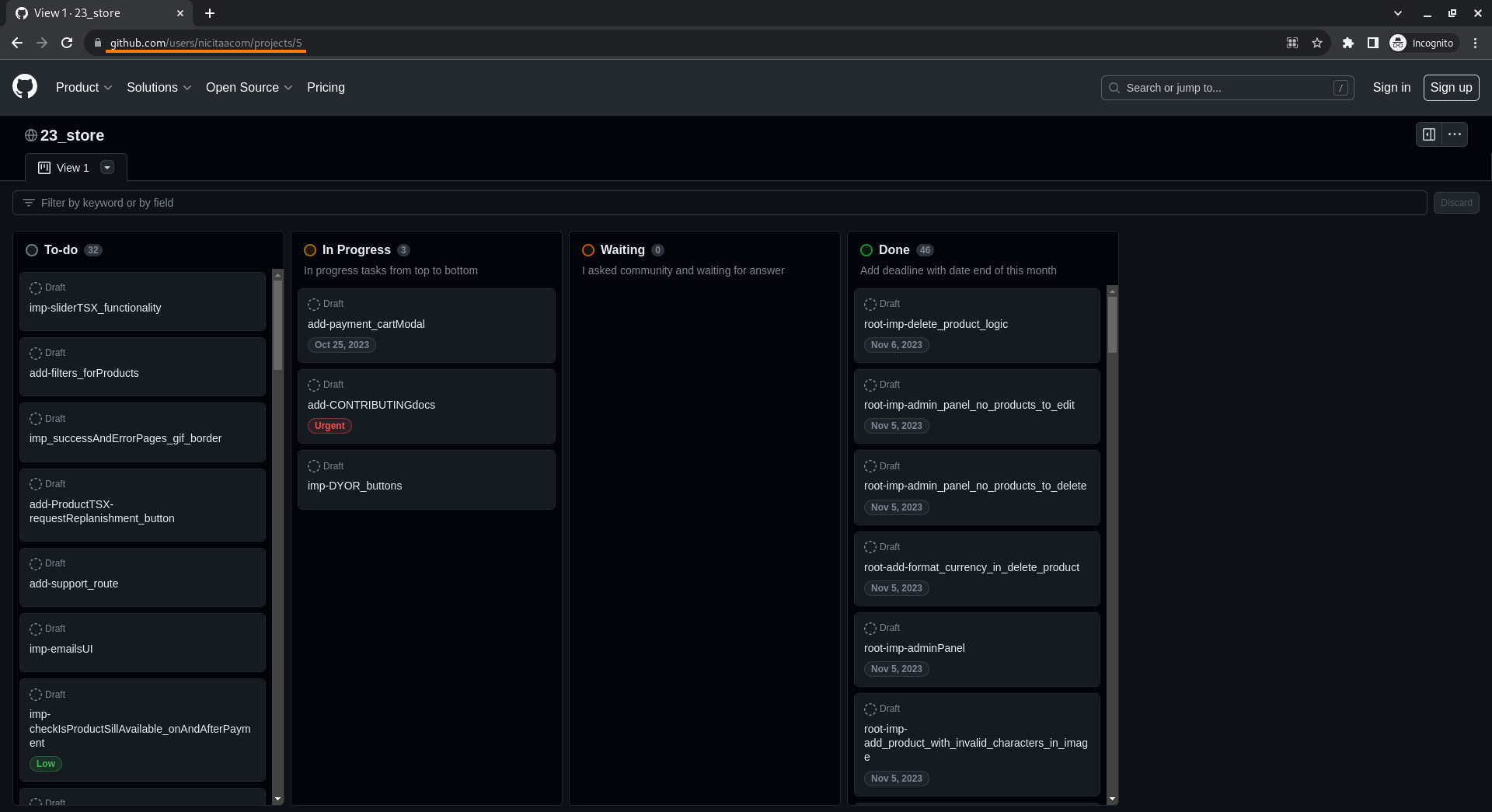This screenshot has width=1492, height=812.
Task: Open the add-filters_forProducts card
Action: tap(142, 367)
